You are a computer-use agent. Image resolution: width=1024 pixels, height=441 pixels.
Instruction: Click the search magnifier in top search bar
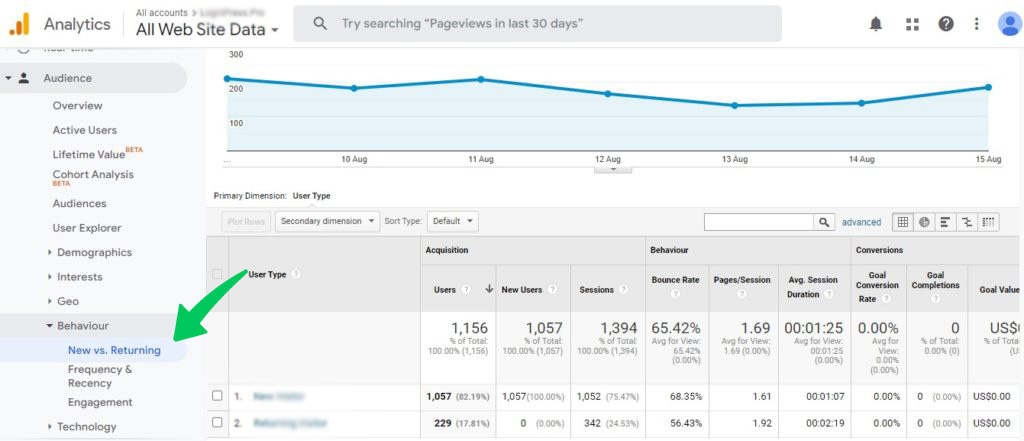coord(320,24)
